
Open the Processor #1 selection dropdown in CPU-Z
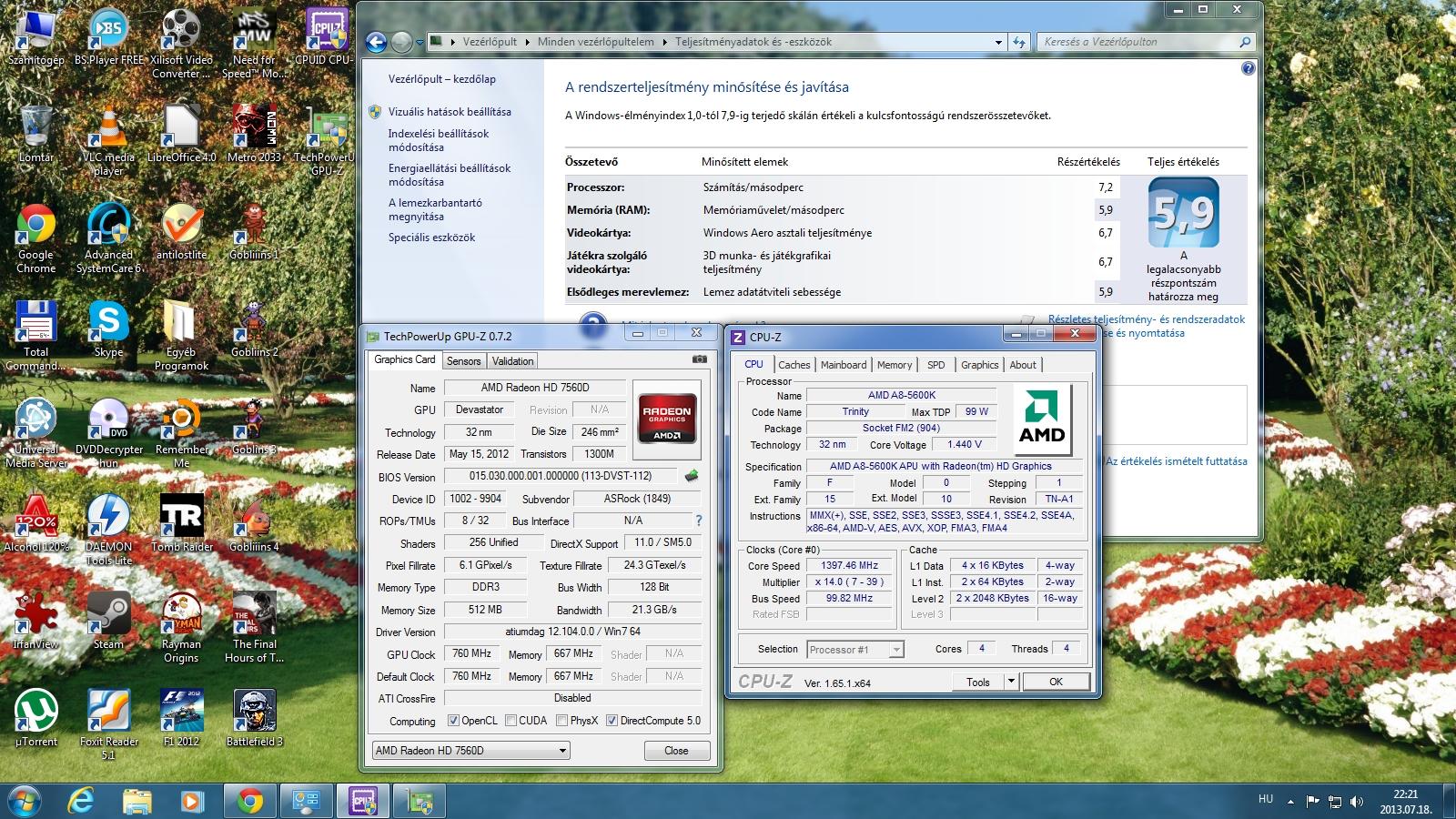point(895,650)
